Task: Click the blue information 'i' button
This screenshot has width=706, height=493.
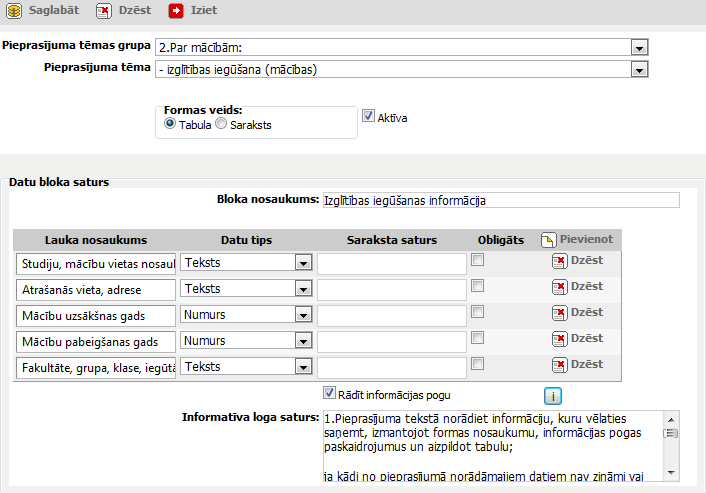Action: (553, 394)
